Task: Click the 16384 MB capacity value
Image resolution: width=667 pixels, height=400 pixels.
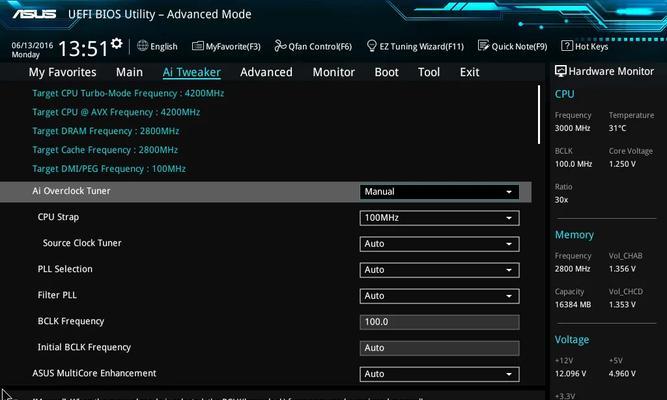Action: point(573,305)
